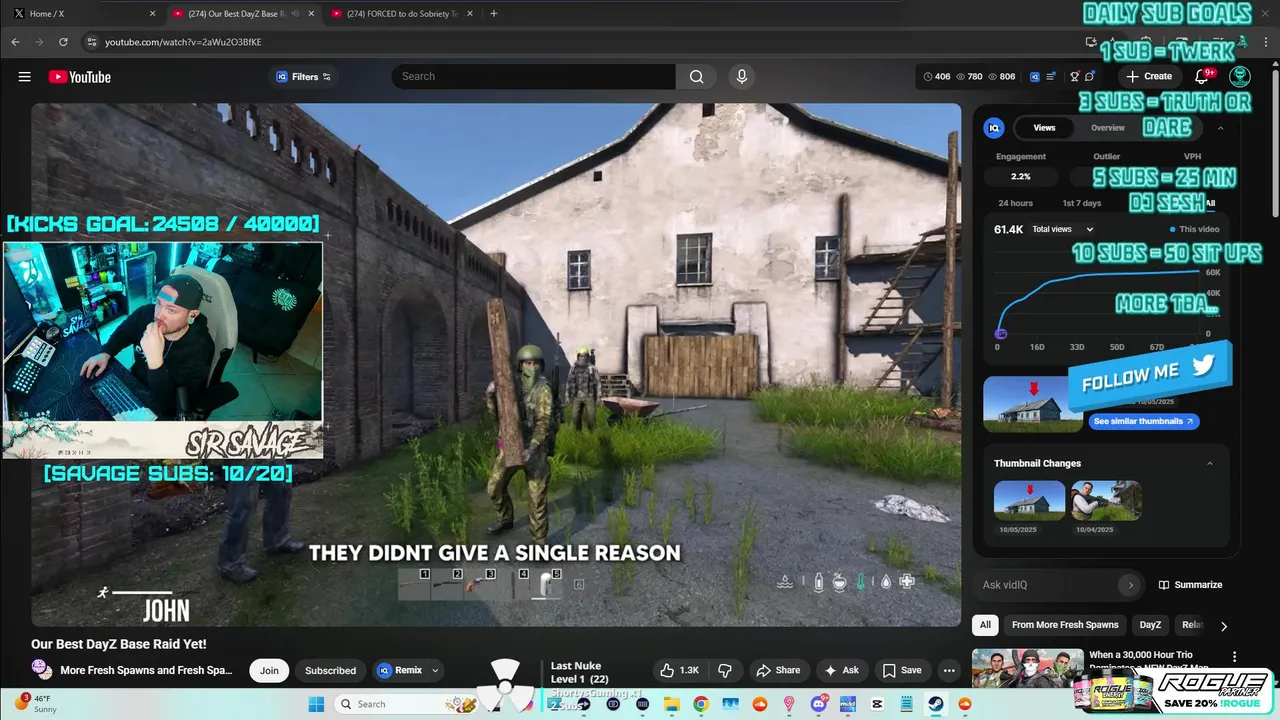Viewport: 1280px width, 720px height.
Task: Select the 'From More Fresh Spawns' chip
Action: [1065, 625]
